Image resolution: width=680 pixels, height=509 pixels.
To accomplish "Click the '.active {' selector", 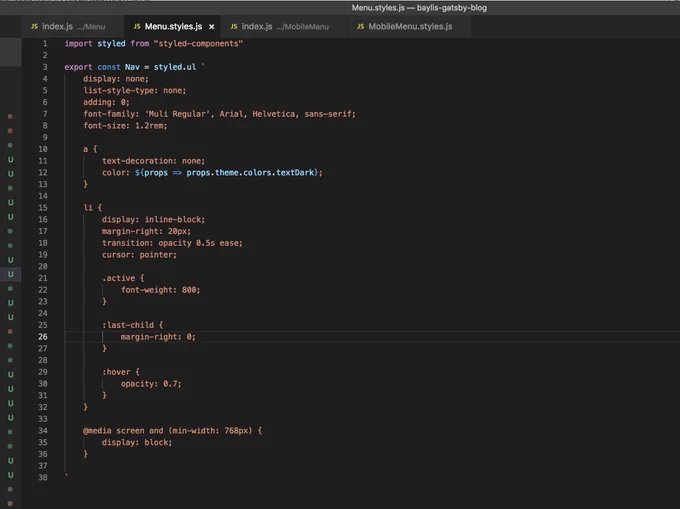I will (x=123, y=278).
